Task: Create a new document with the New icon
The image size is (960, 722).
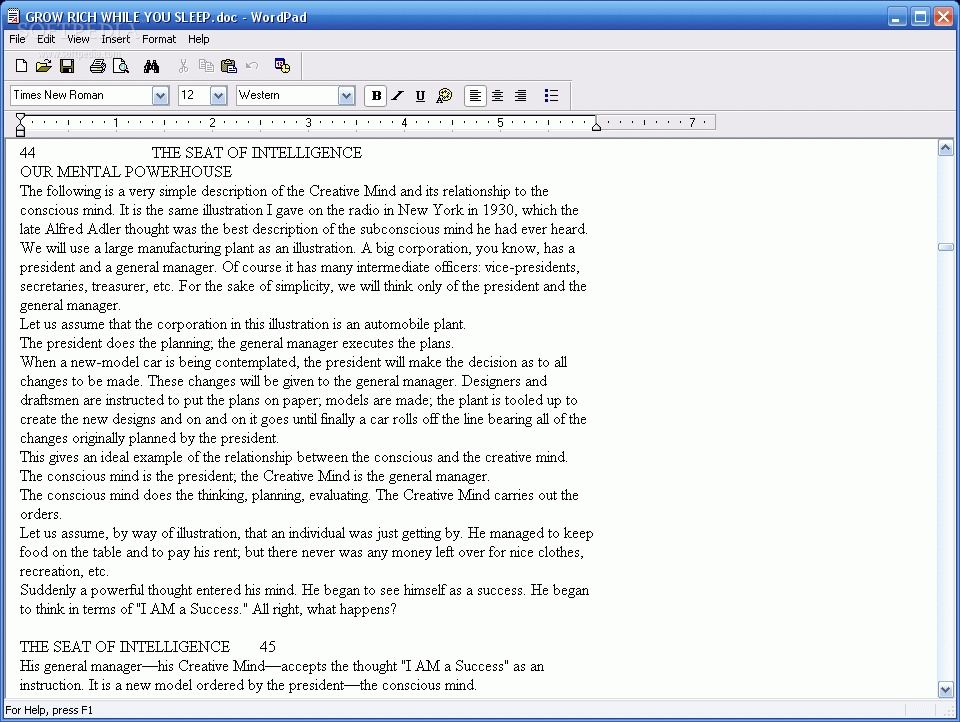Action: pos(21,66)
